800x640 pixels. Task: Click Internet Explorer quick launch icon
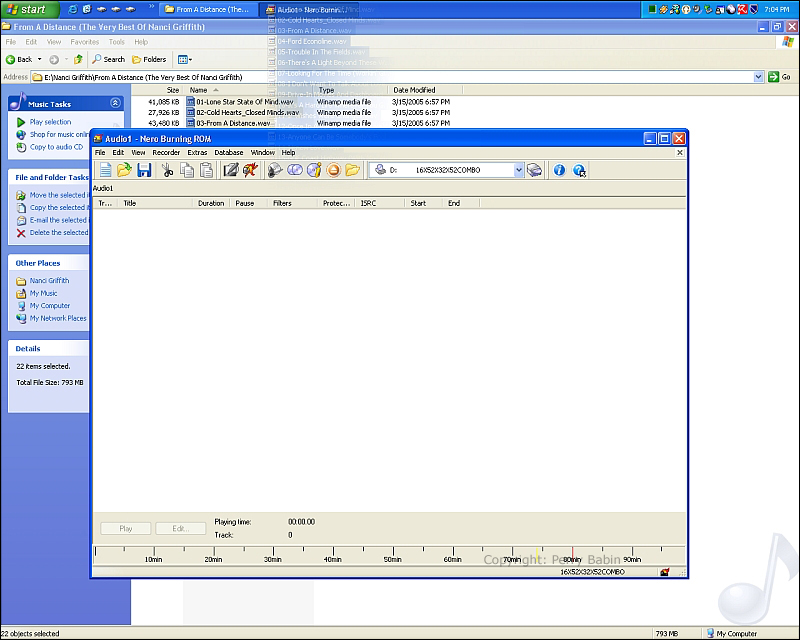[x=72, y=9]
